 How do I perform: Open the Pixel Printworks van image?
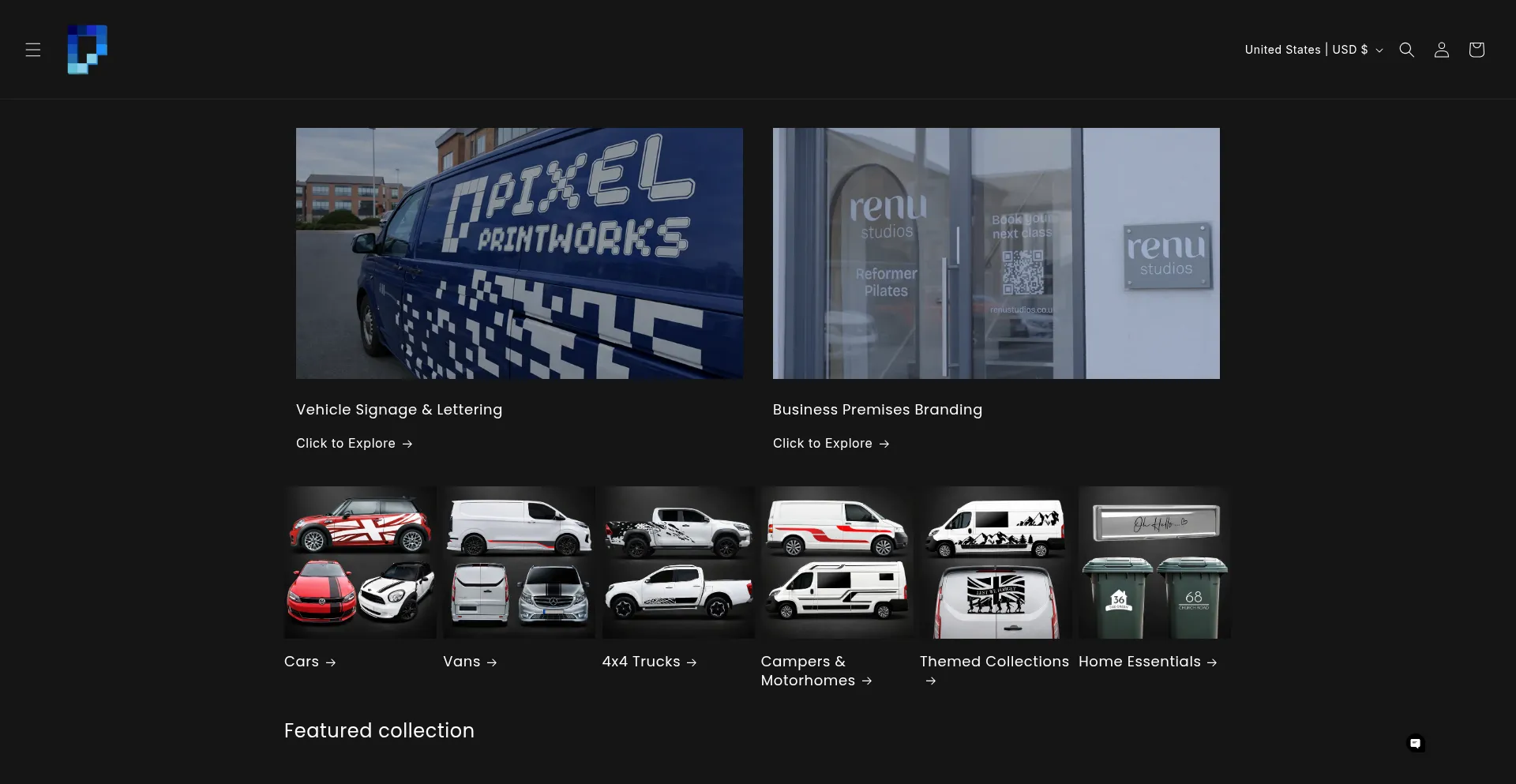[520, 253]
